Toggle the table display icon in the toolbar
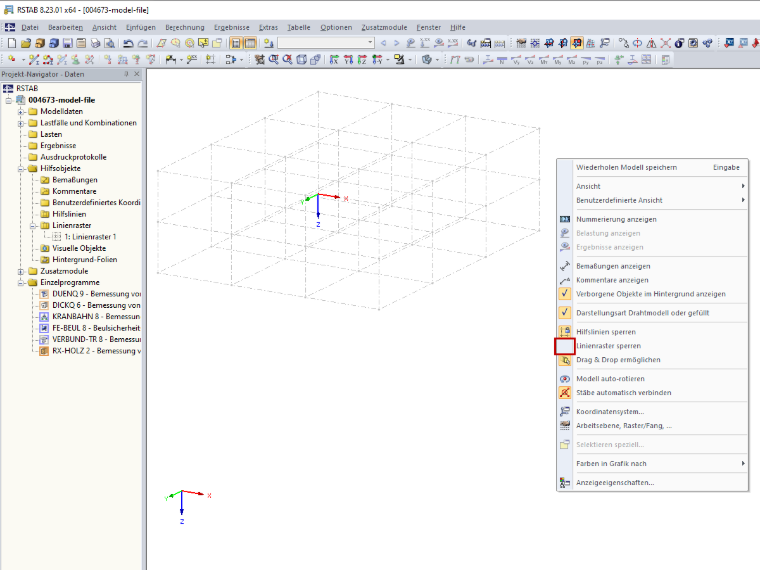Screen dimensions: 760x570 [250, 44]
